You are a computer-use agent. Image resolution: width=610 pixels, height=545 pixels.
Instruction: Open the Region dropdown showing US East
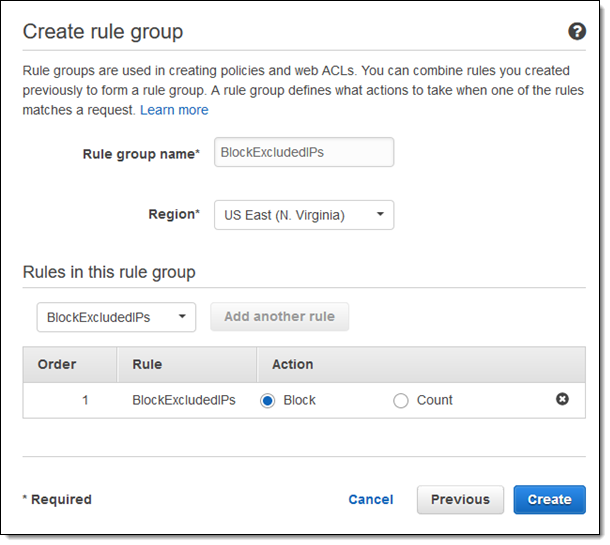pos(304,215)
